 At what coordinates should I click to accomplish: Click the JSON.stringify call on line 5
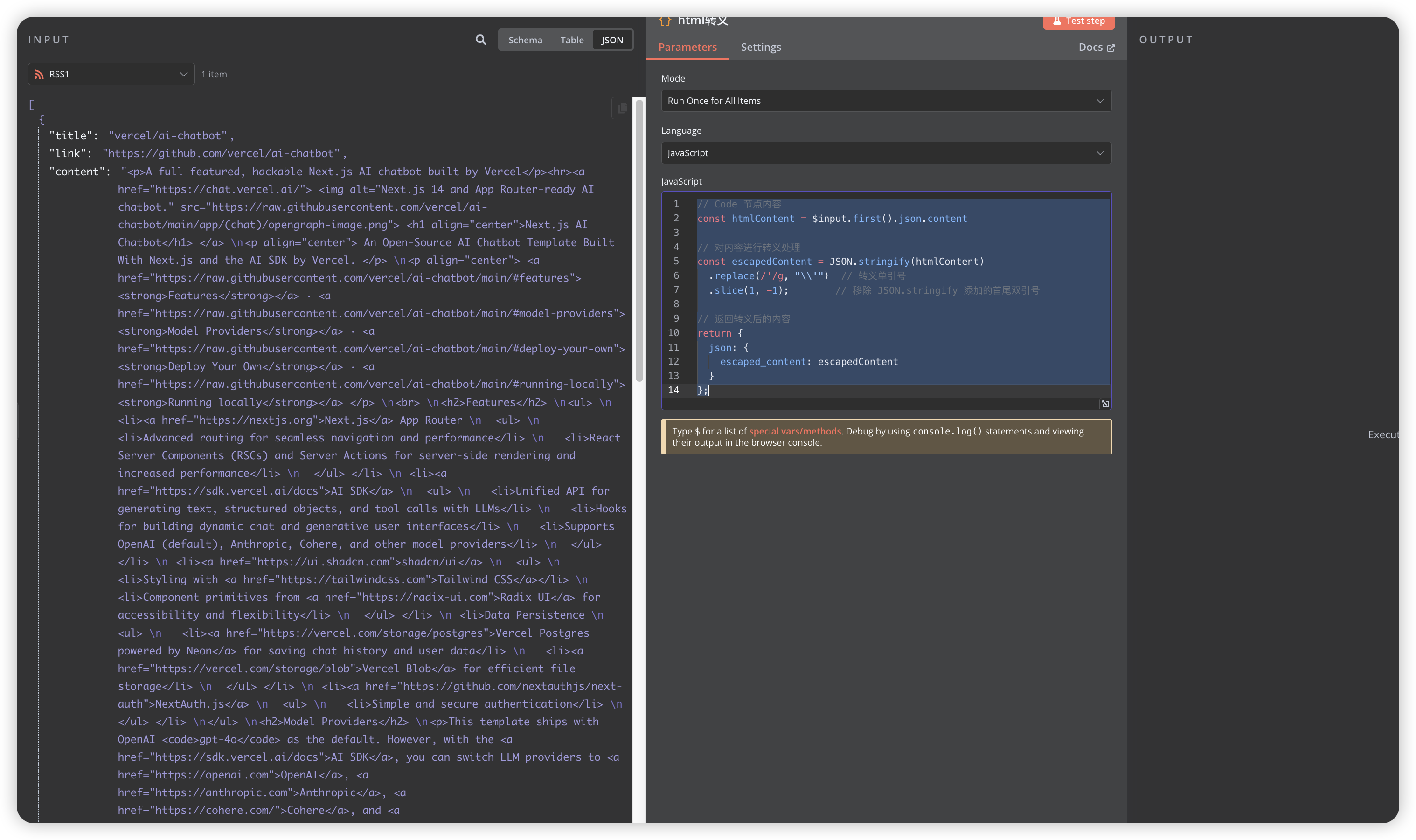coord(906,262)
